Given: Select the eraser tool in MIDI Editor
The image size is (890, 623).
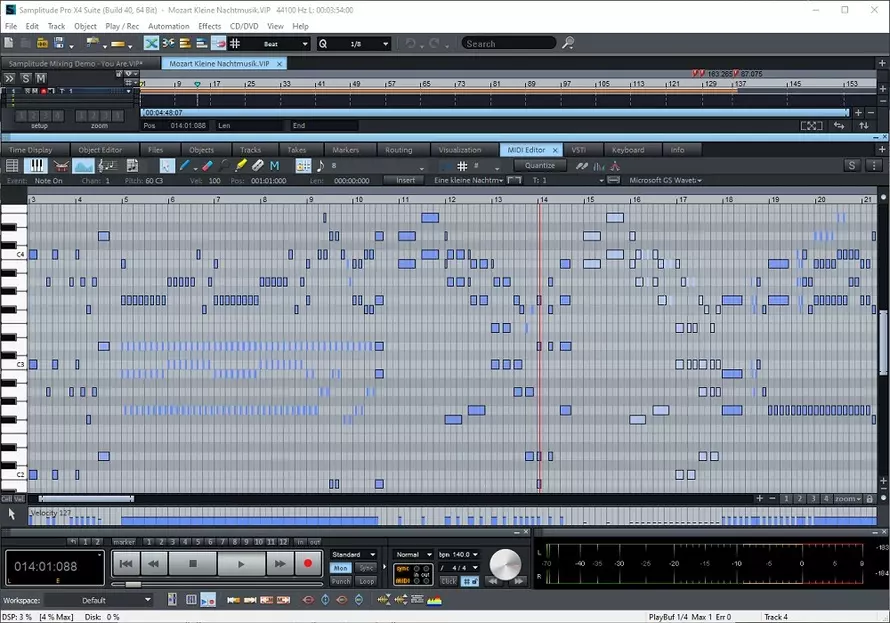Looking at the screenshot, I should pyautogui.click(x=207, y=166).
